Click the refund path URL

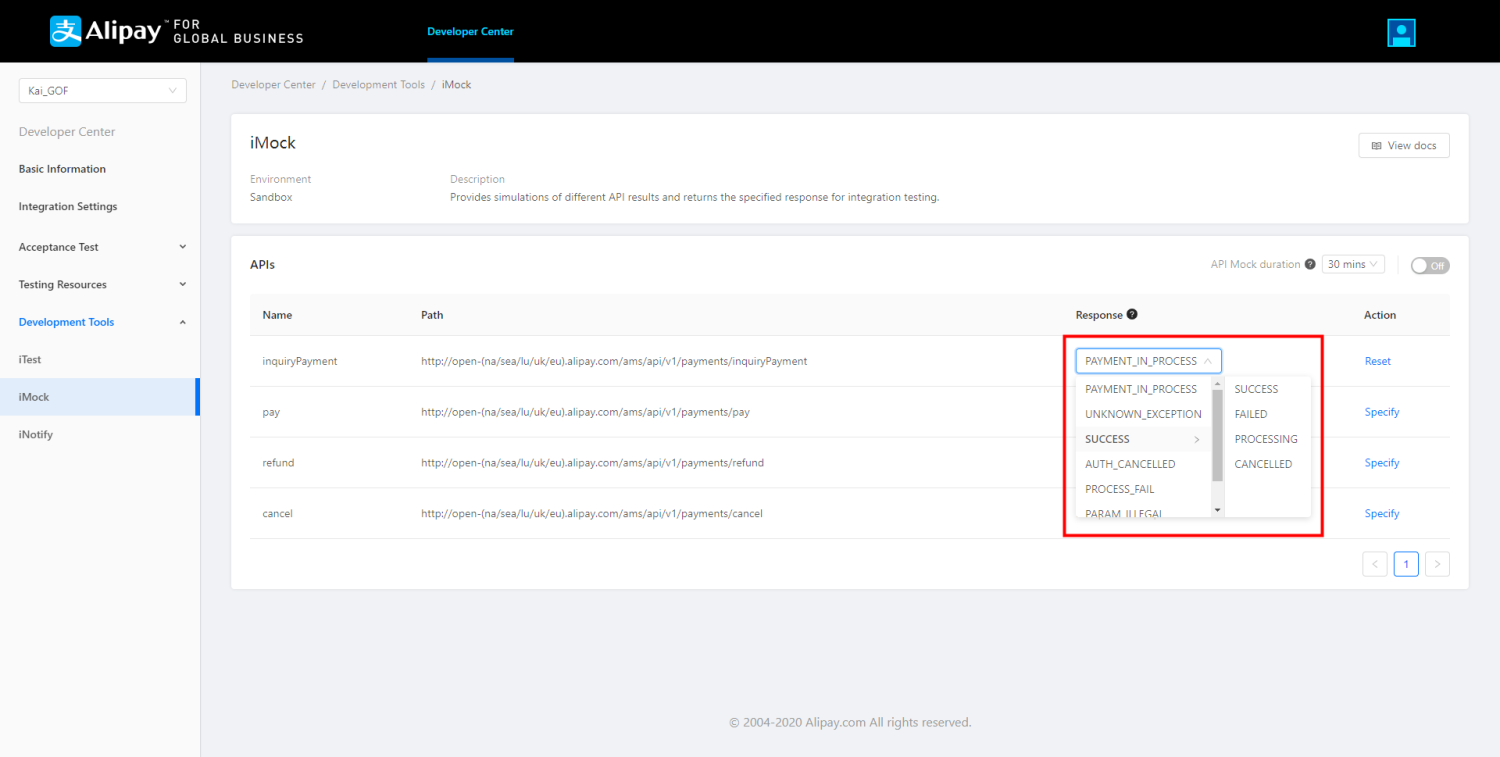(x=592, y=463)
